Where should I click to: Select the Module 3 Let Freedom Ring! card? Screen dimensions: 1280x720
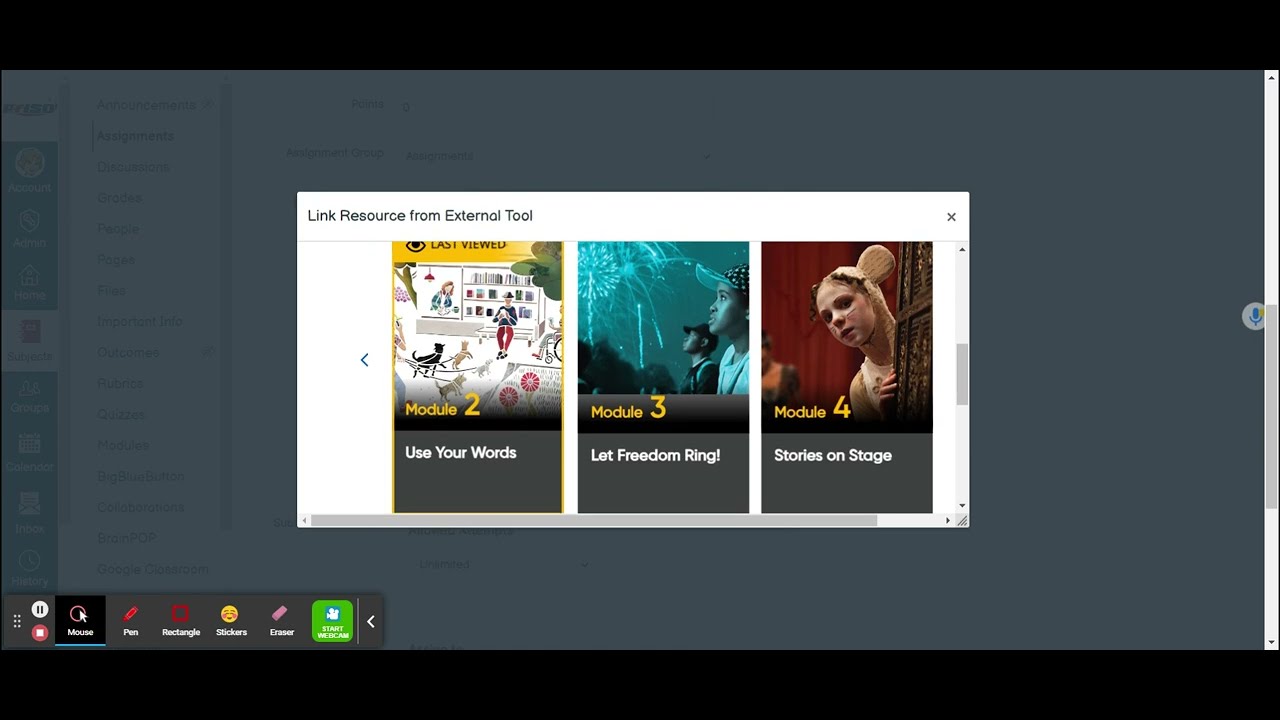663,377
